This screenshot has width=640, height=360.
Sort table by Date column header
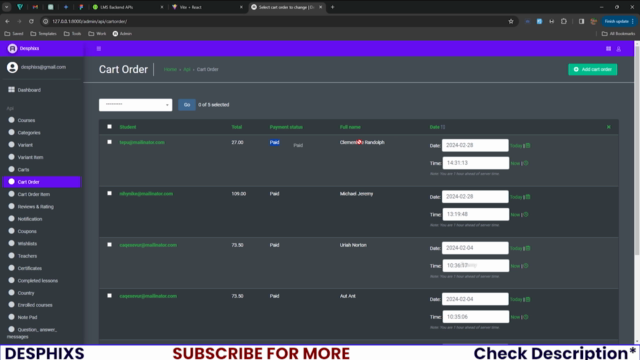point(434,127)
